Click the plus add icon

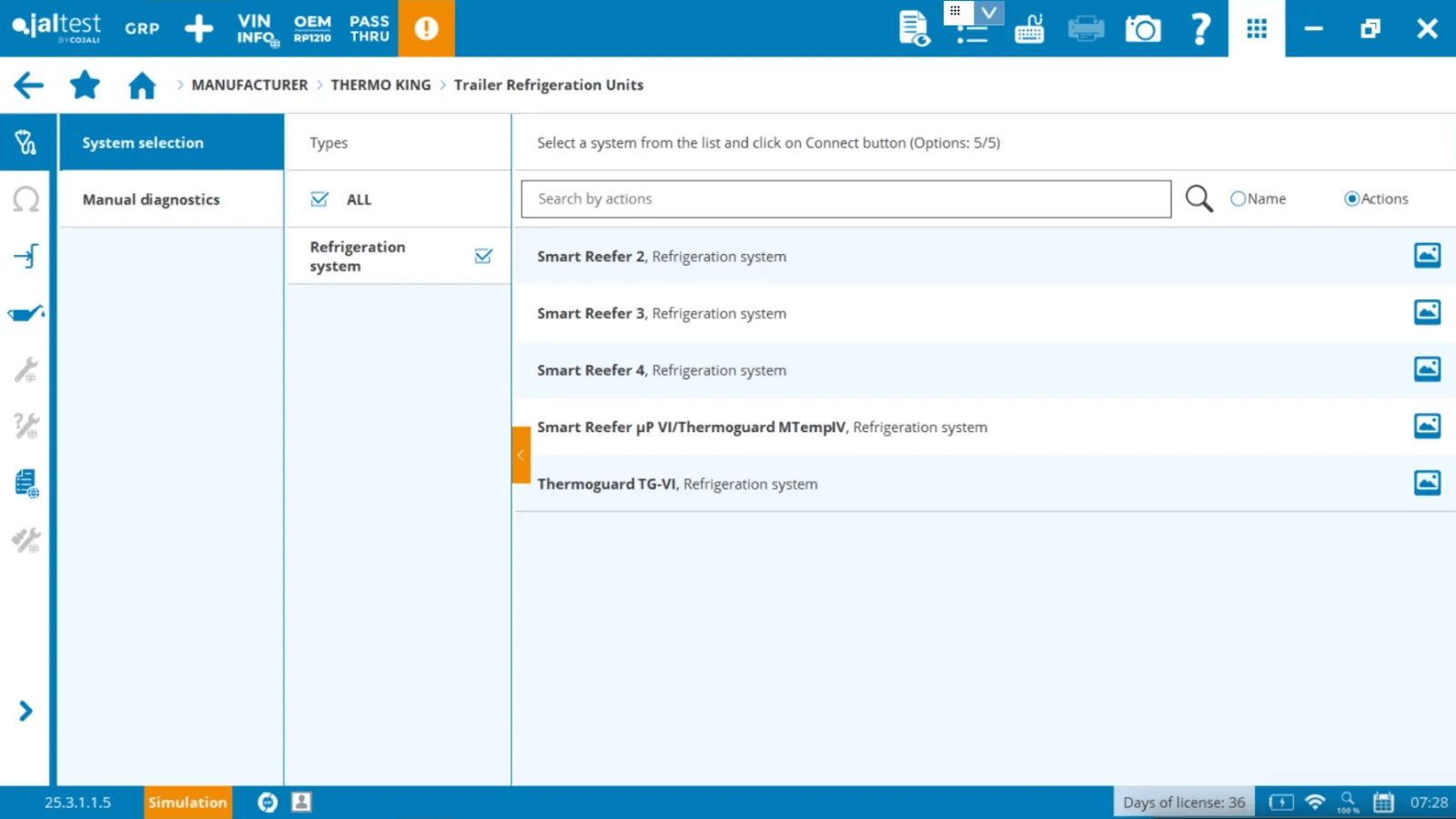click(x=198, y=28)
